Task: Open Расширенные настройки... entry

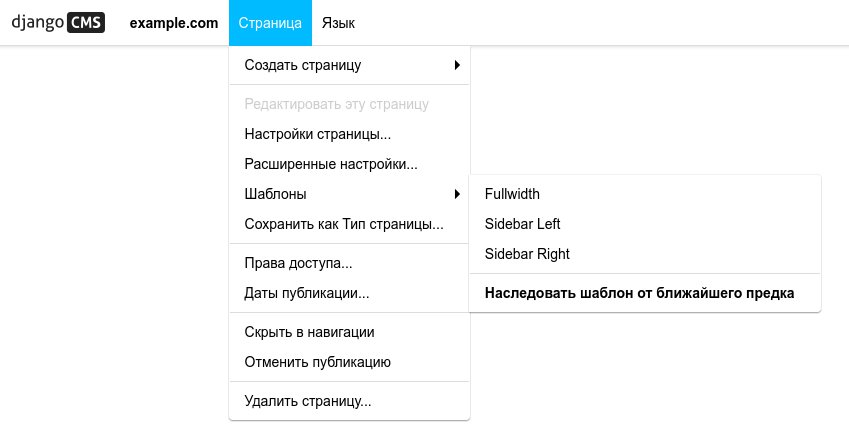Action: 349,164
